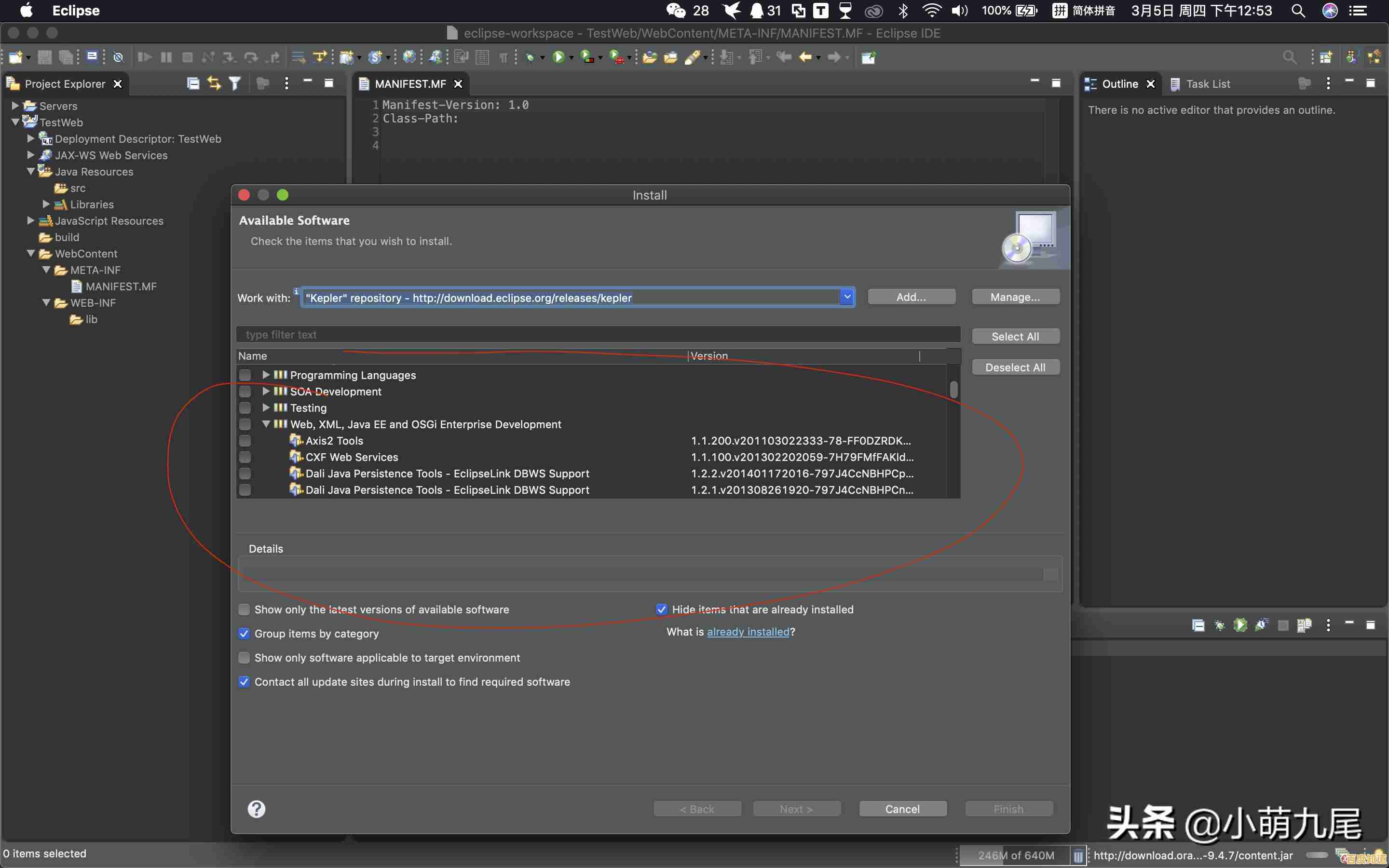This screenshot has width=1389, height=868.
Task: Click the toolbar search magnifier icon
Action: pos(1289,57)
